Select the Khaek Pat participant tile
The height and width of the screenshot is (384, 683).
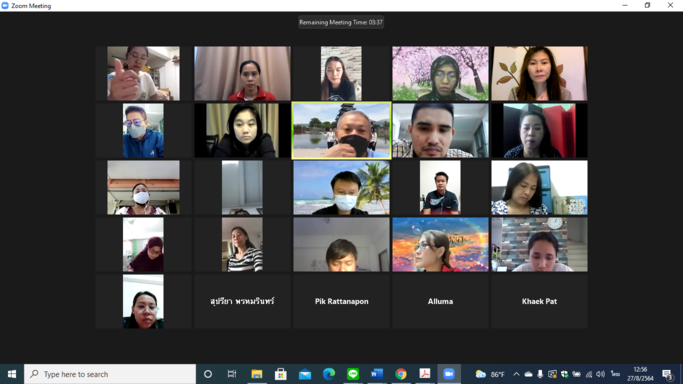(x=539, y=301)
